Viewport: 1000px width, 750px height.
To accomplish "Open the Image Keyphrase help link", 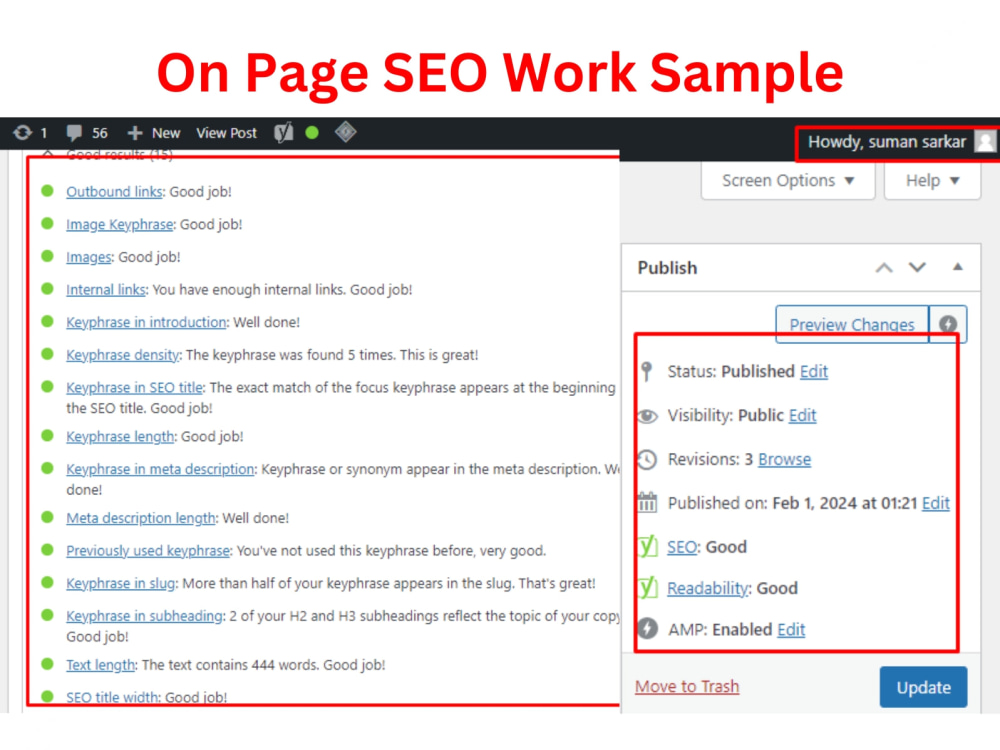I will point(119,224).
